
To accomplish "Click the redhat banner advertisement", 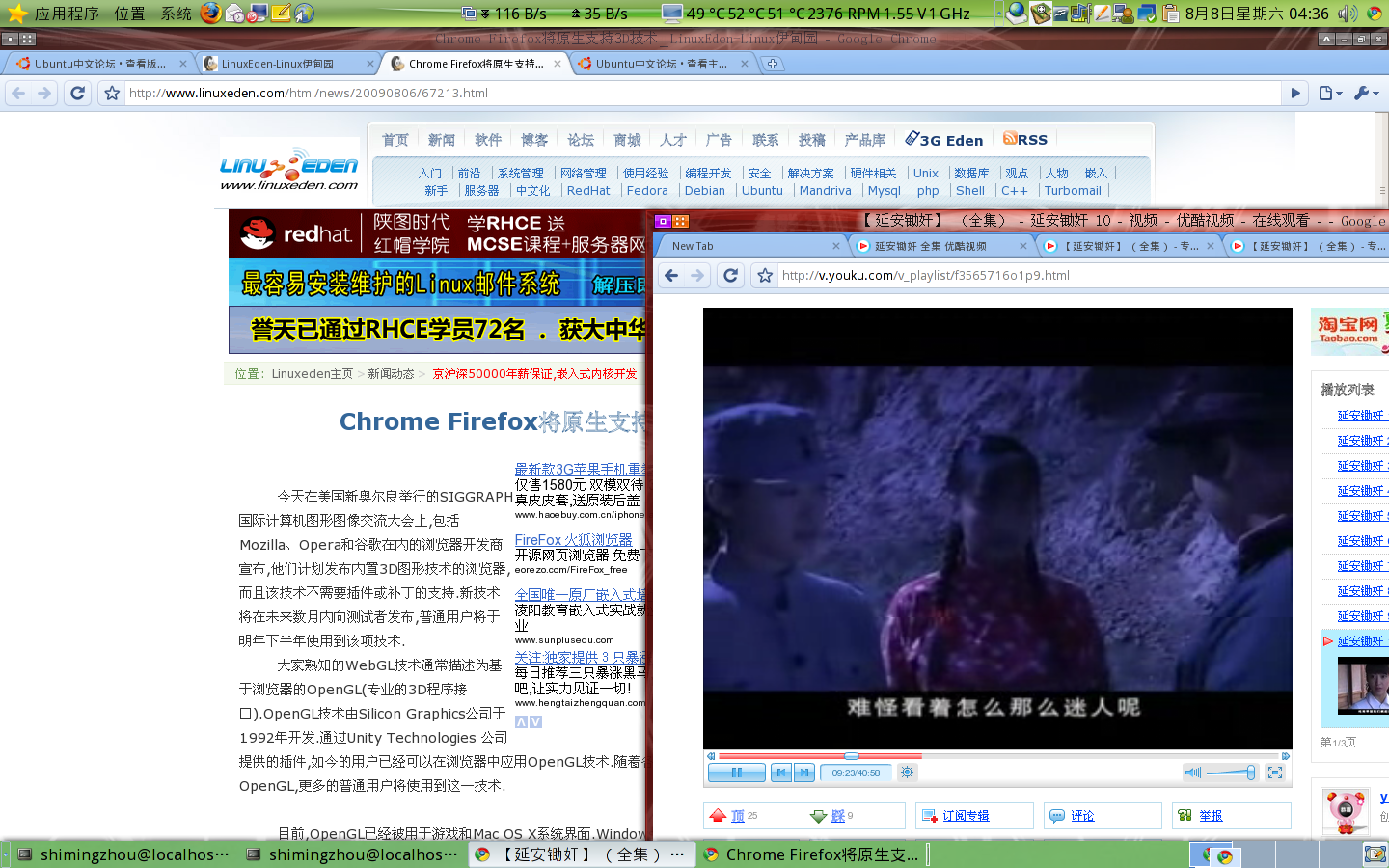I will click(437, 233).
